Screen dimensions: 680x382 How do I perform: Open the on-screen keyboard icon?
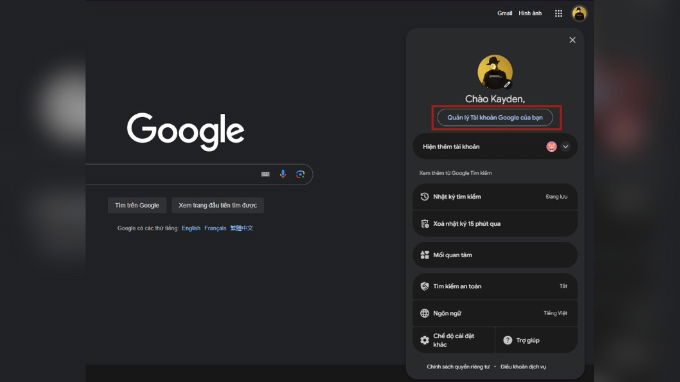pos(265,174)
